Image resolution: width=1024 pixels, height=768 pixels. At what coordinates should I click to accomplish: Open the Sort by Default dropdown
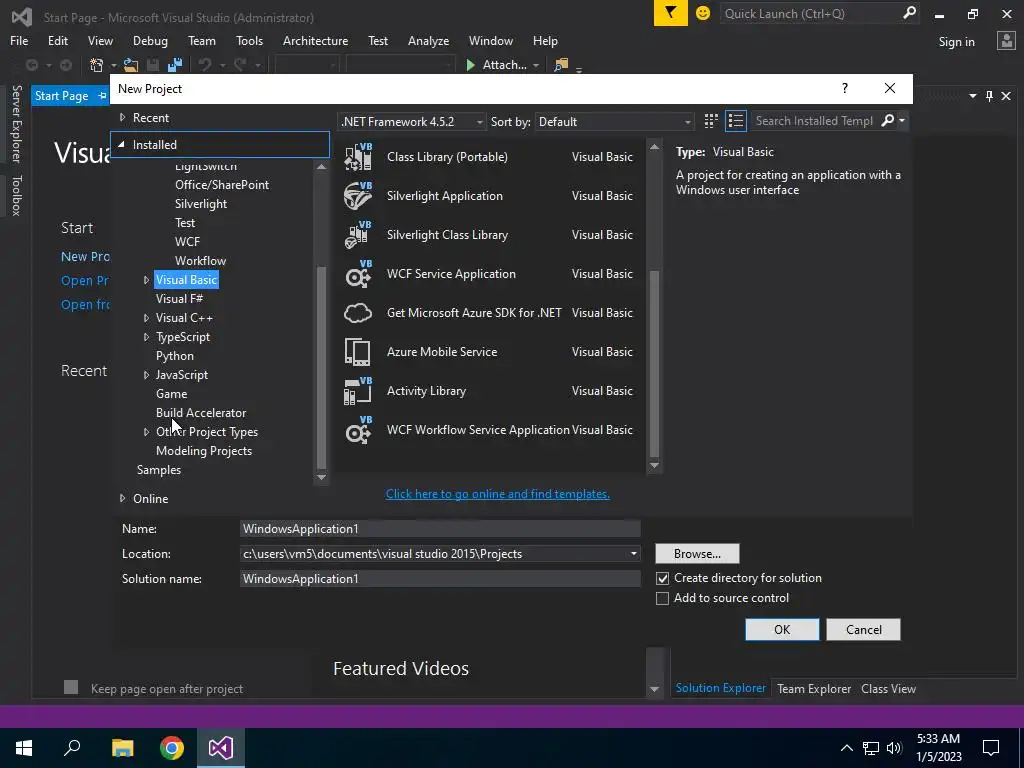click(x=614, y=121)
